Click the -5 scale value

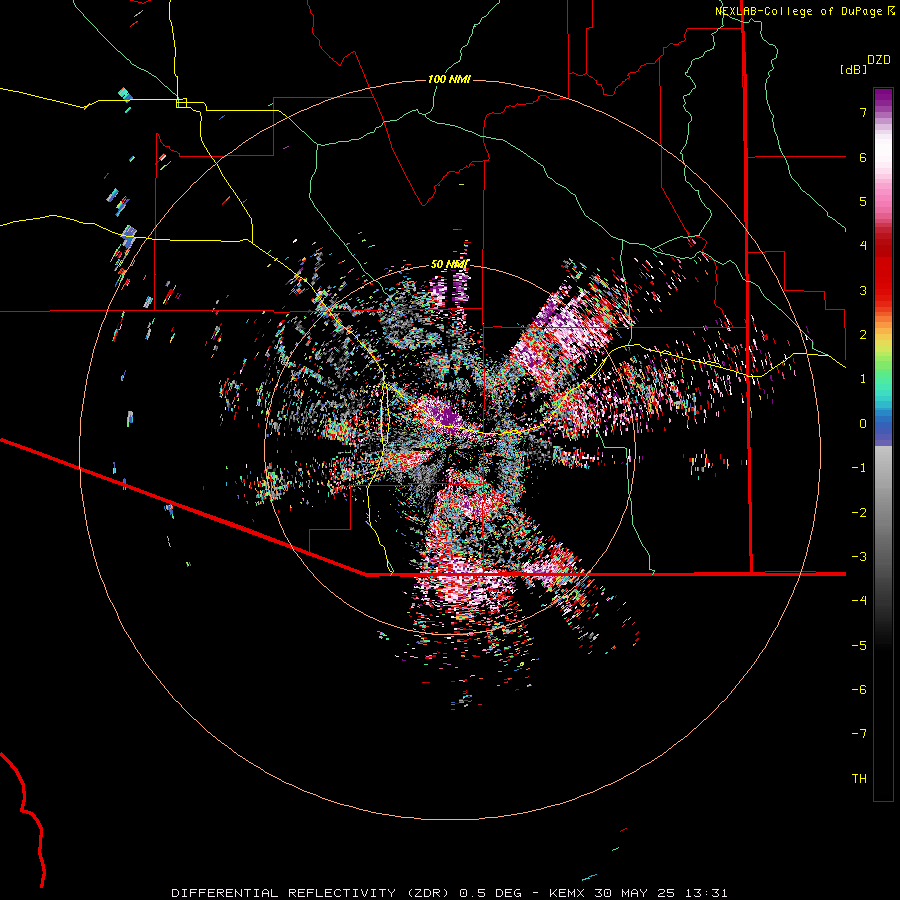pos(859,646)
